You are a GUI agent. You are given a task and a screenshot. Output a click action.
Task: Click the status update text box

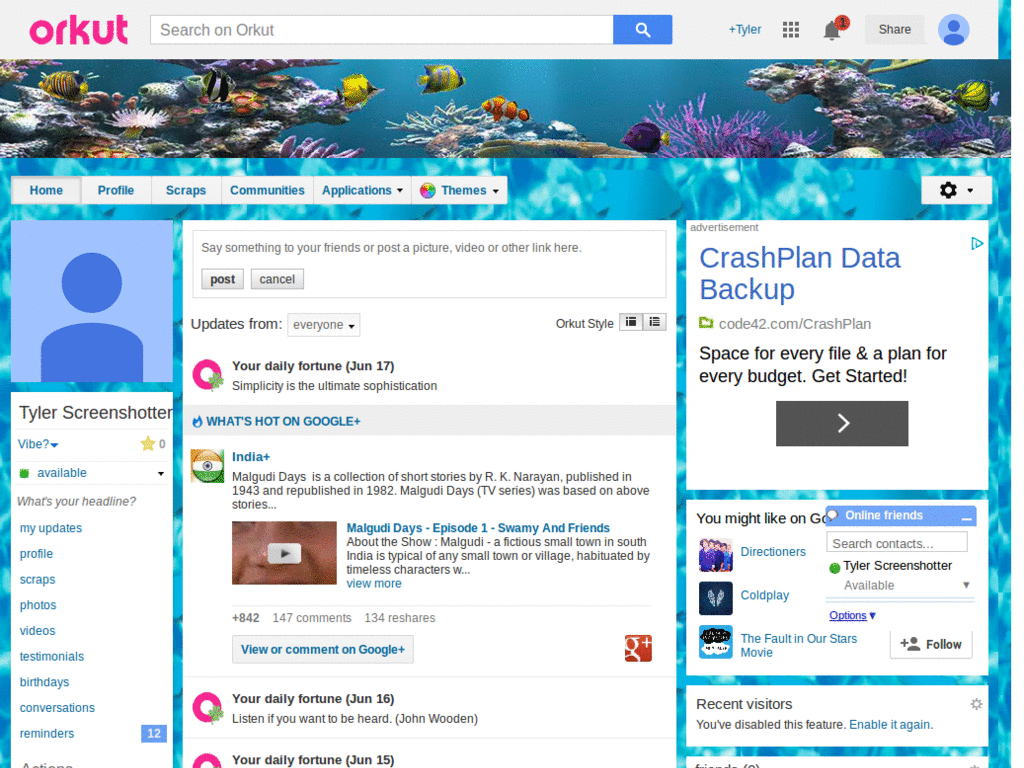[x=429, y=248]
